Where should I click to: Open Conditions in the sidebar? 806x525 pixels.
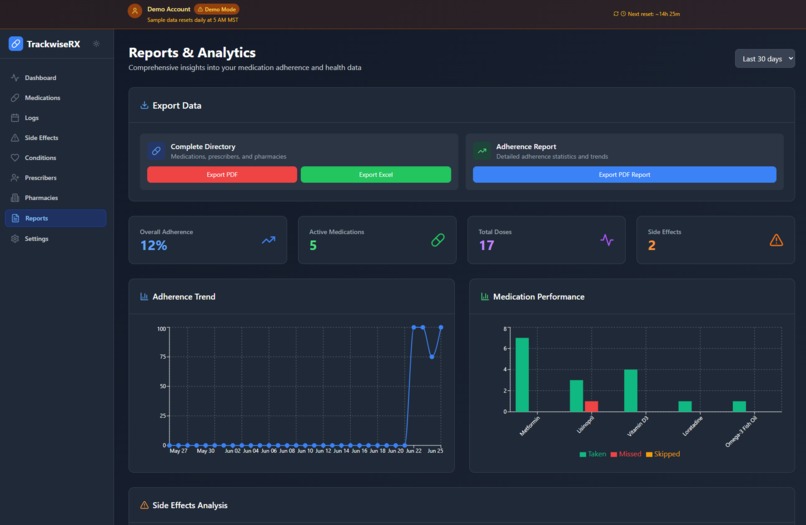pos(56,158)
